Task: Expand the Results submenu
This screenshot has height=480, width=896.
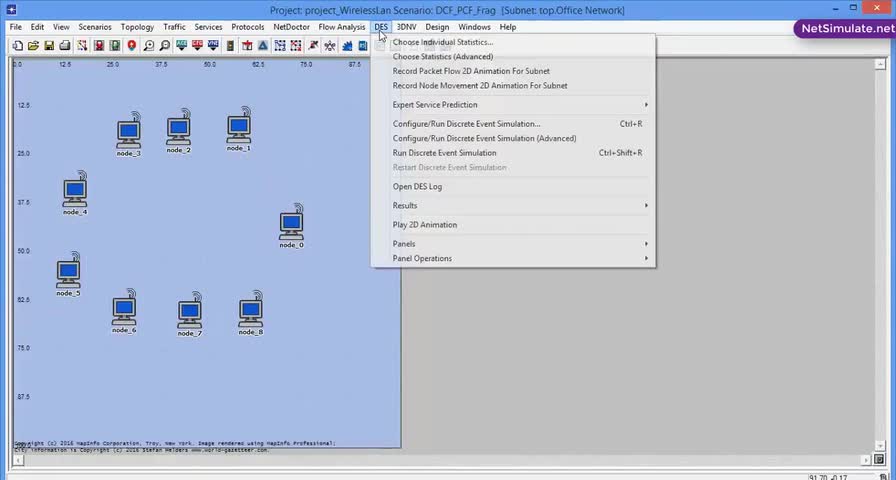Action: 513,205
